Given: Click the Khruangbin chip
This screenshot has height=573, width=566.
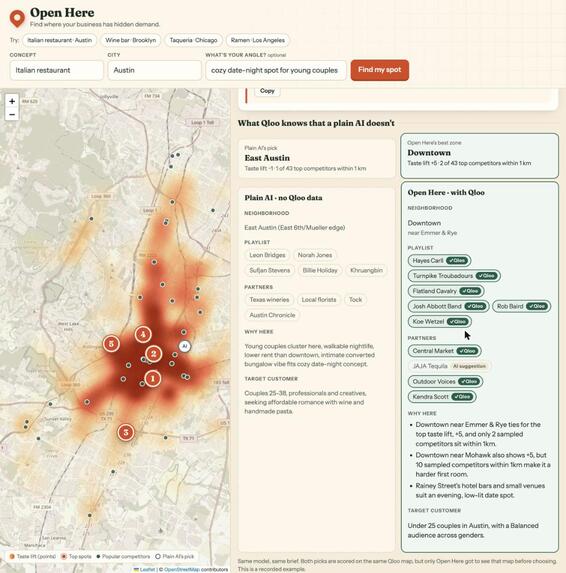Looking at the screenshot, I should tap(366, 270).
